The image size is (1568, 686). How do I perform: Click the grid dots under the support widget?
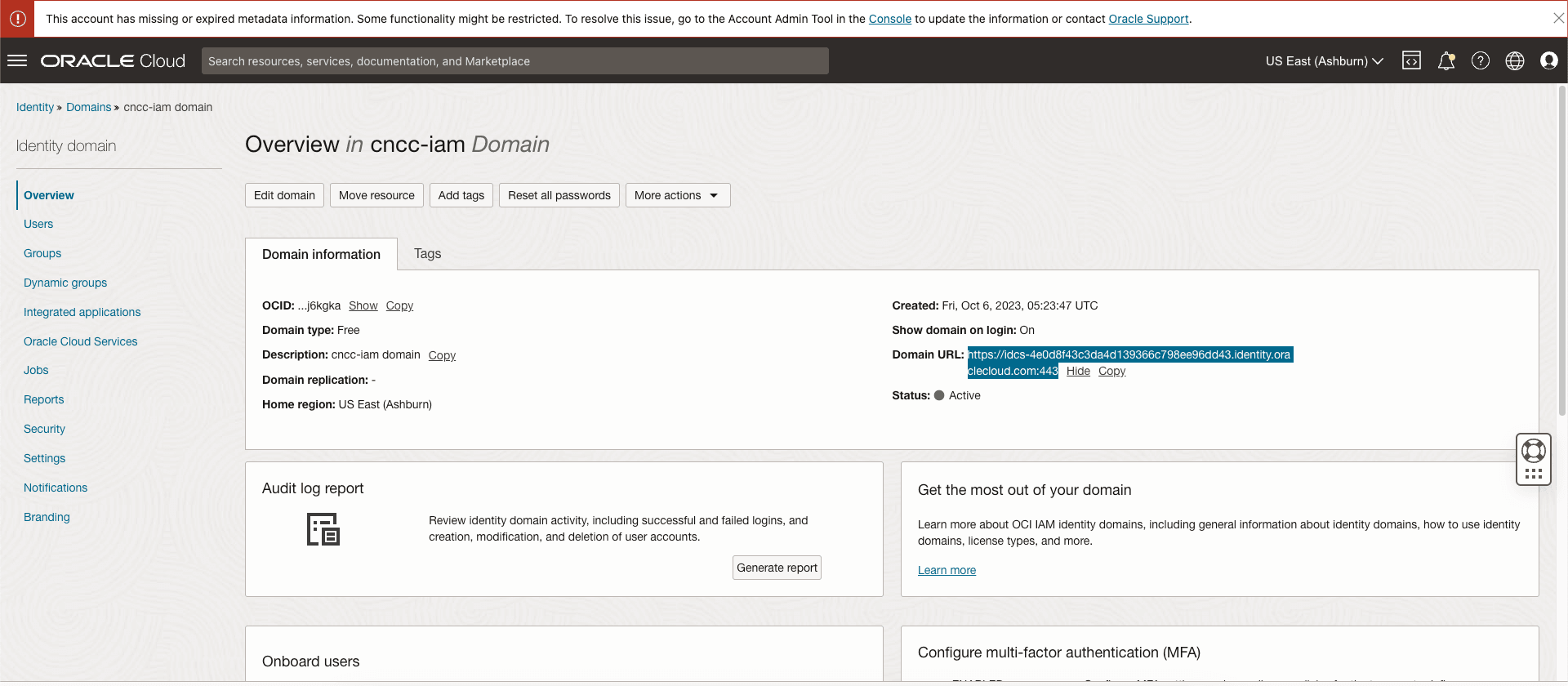(1534, 474)
